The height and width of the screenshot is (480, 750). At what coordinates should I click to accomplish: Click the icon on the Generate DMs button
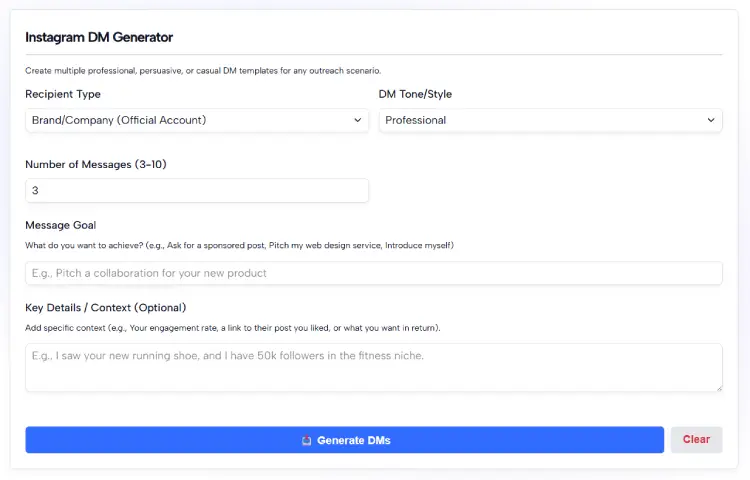coord(307,440)
